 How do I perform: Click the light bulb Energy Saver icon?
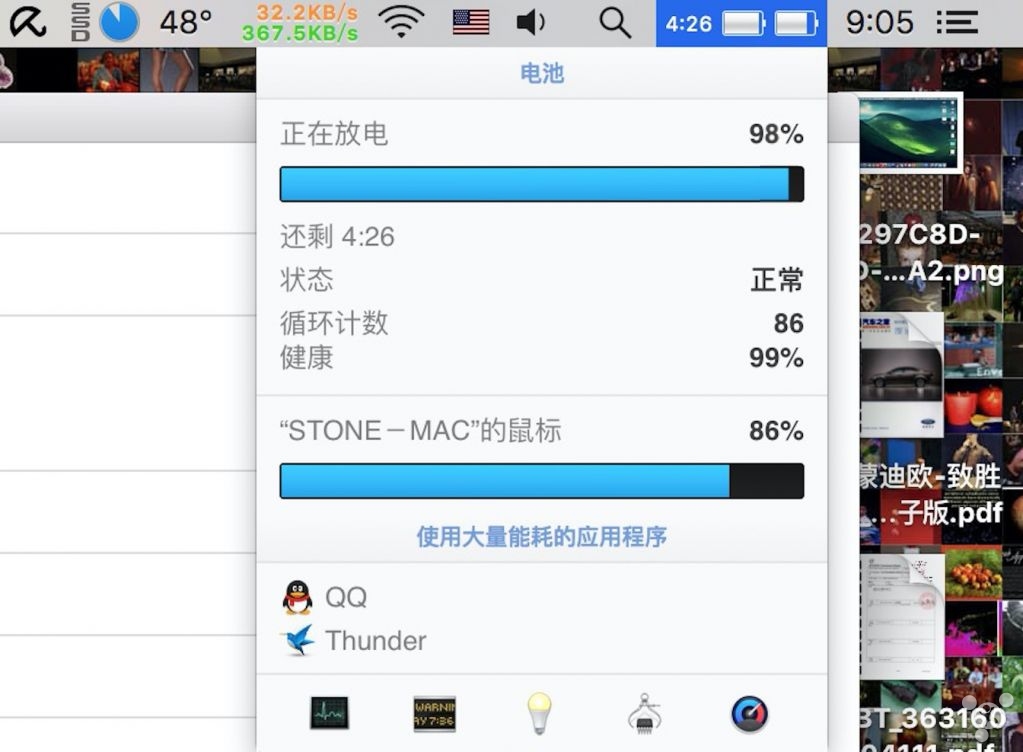point(539,713)
